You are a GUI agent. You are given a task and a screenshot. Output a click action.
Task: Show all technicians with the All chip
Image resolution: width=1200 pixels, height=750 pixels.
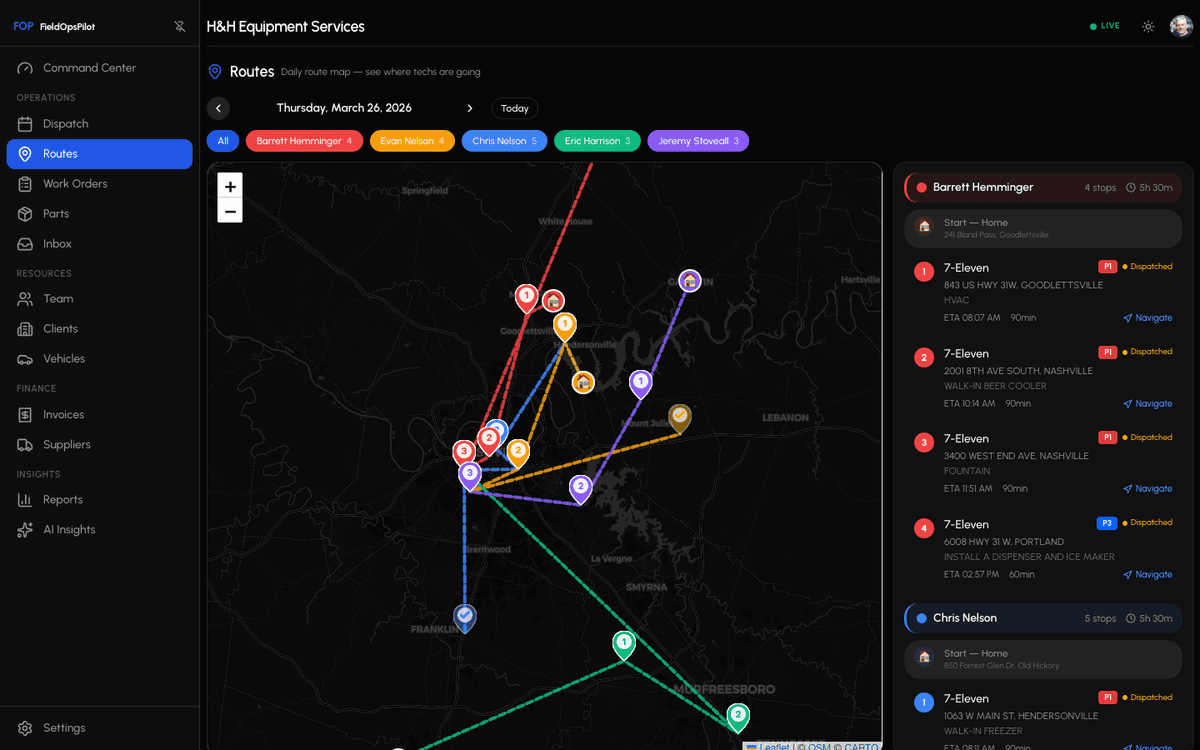pyautogui.click(x=222, y=141)
